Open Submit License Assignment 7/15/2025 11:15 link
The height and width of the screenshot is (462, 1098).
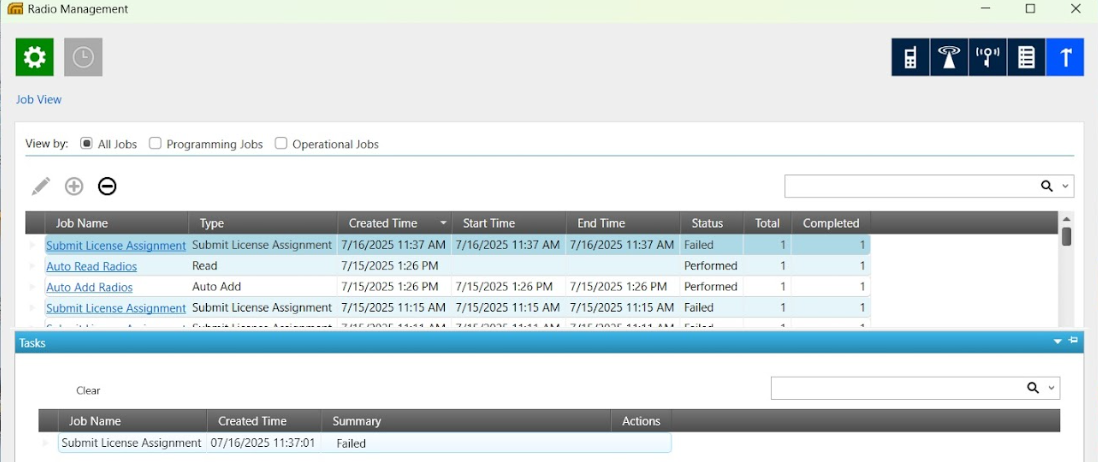tap(116, 308)
